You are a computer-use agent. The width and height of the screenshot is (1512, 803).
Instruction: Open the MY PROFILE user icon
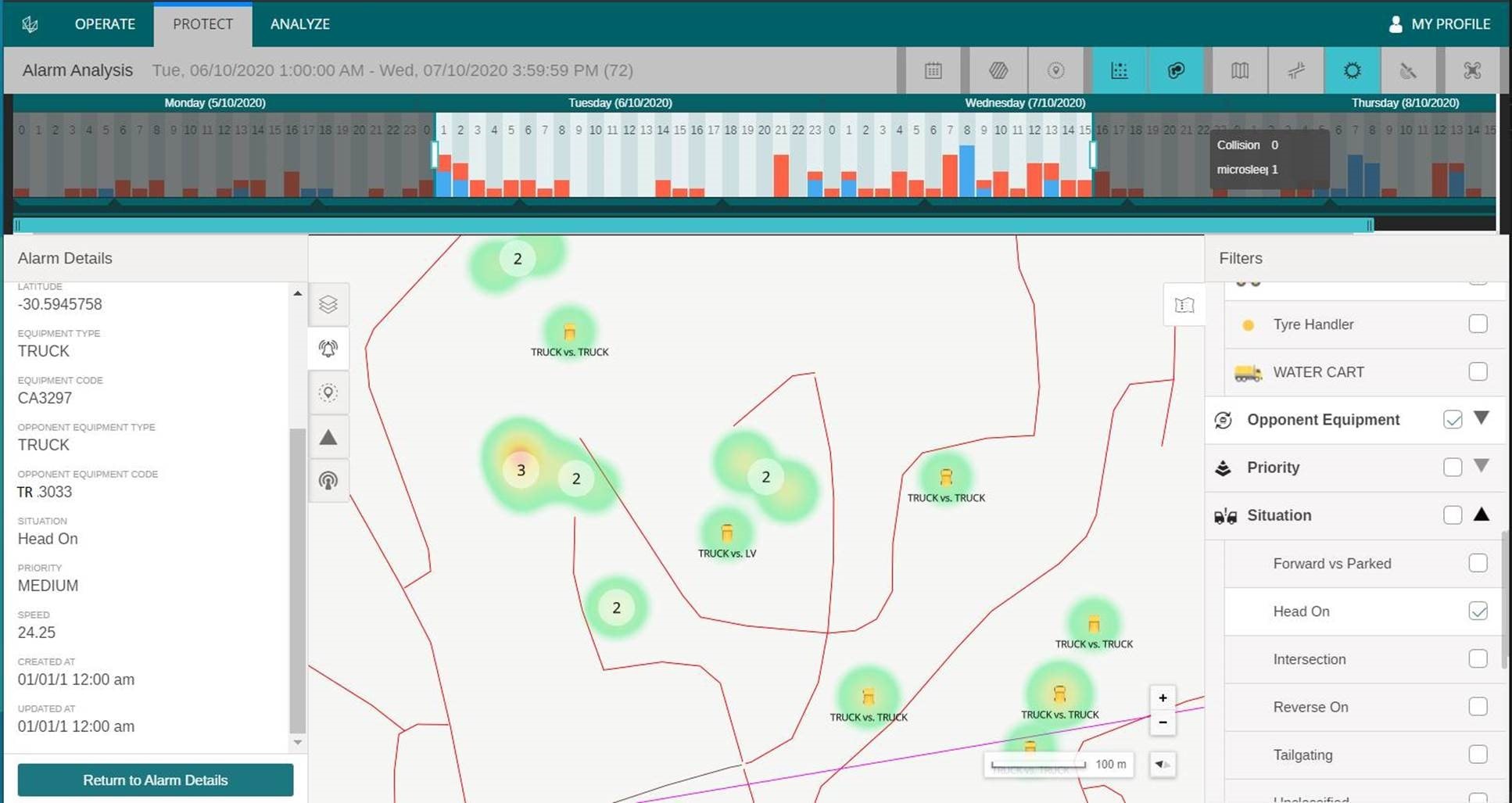tap(1395, 24)
